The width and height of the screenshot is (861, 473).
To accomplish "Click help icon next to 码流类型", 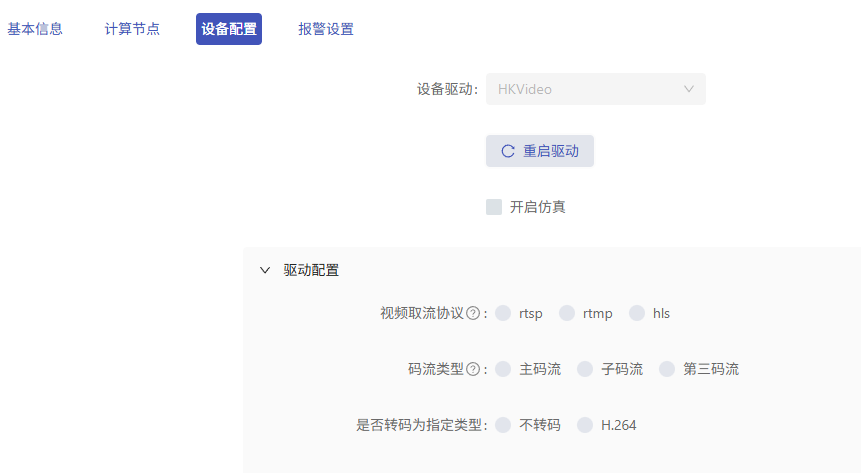I will (x=473, y=369).
